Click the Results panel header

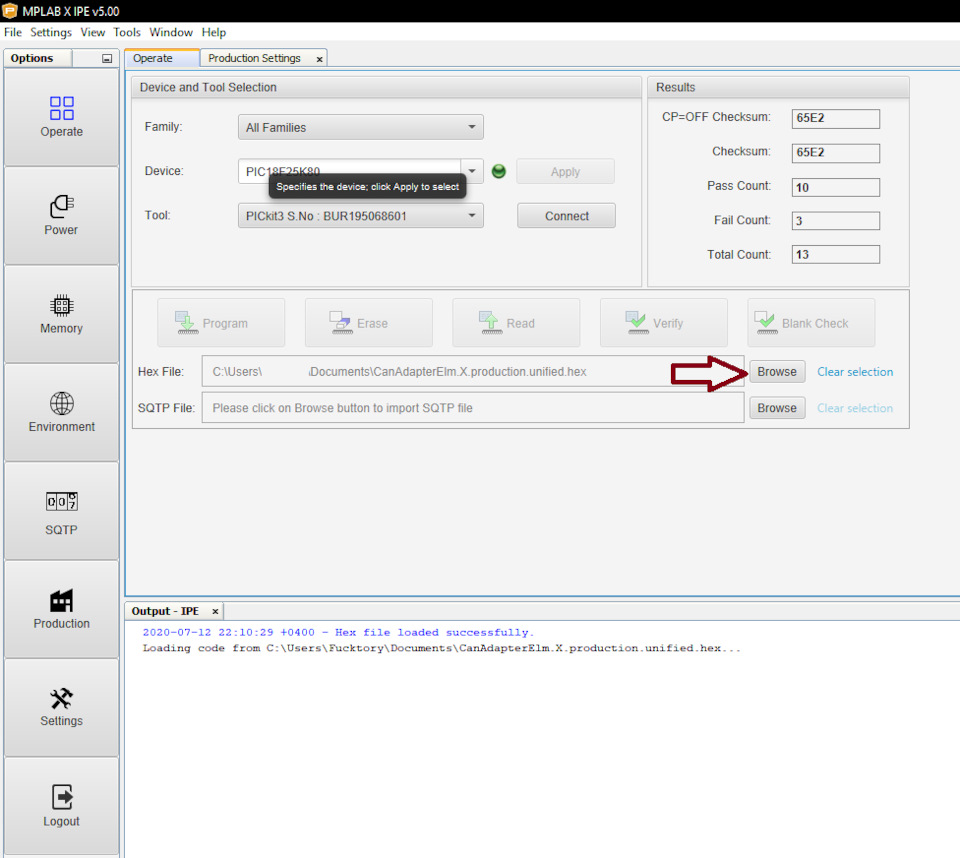pos(778,87)
